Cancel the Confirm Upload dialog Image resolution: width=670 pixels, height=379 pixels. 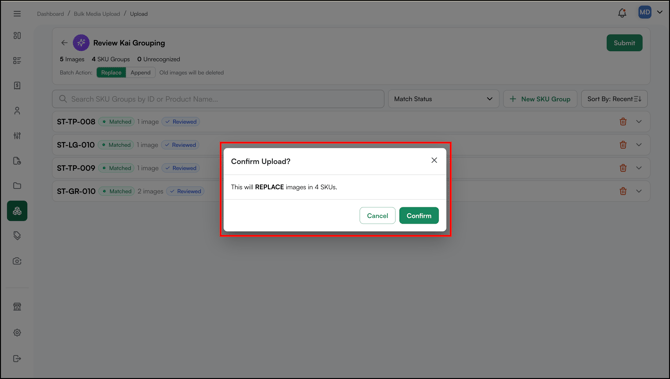[377, 216]
